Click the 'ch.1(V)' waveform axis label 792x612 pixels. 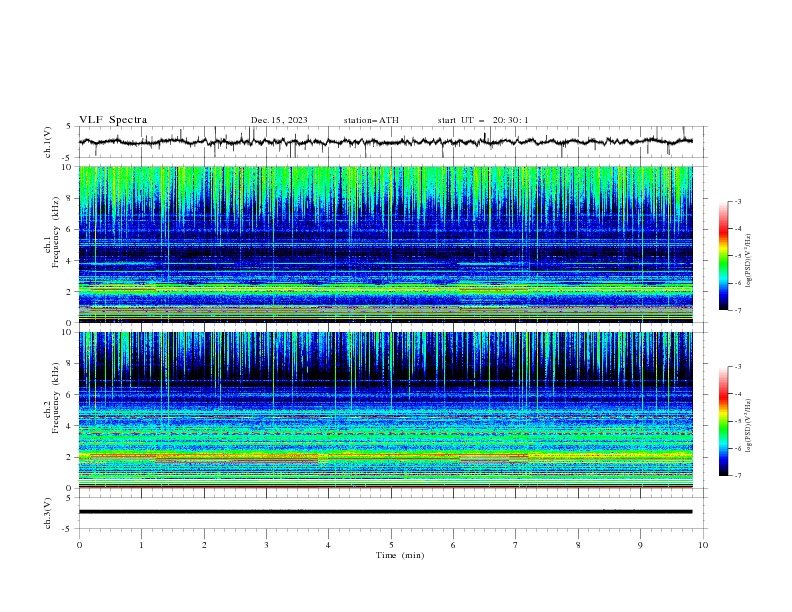coord(48,142)
